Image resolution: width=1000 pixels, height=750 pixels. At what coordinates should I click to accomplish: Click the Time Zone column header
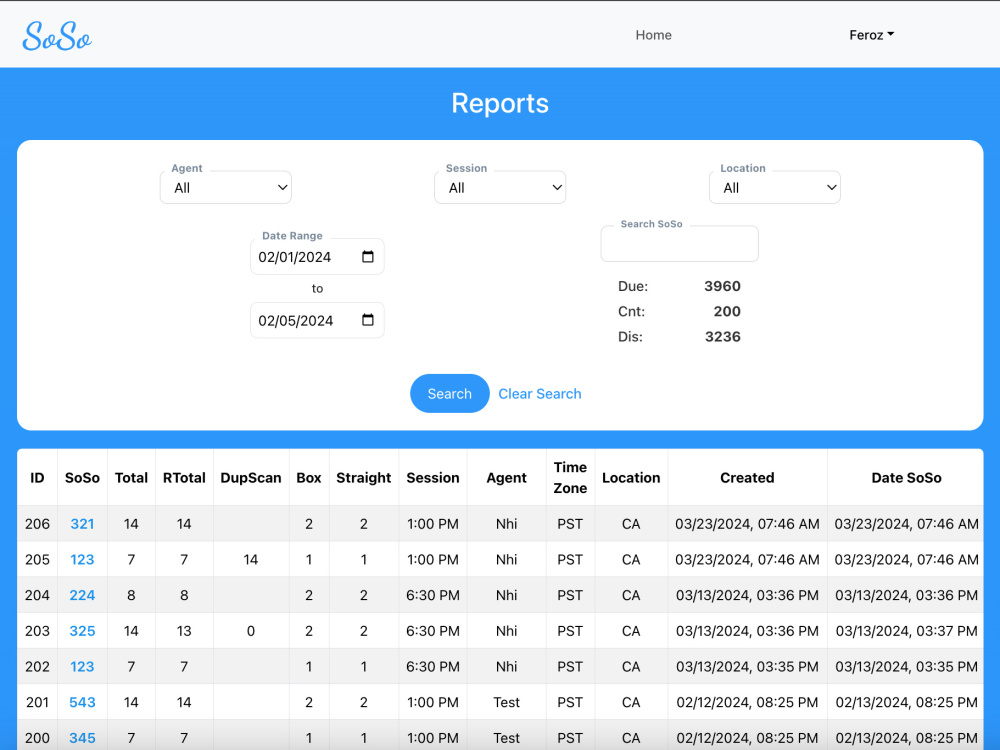(570, 478)
